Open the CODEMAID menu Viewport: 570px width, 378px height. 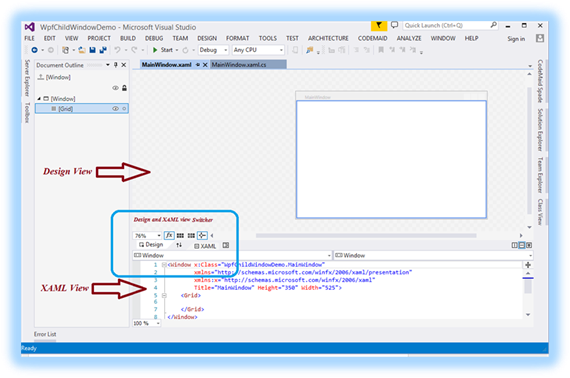tap(372, 38)
